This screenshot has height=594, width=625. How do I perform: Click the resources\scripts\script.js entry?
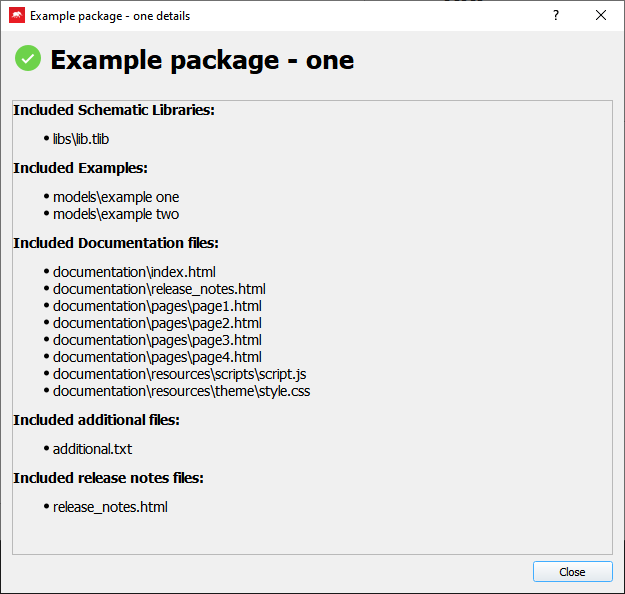pyautogui.click(x=179, y=374)
